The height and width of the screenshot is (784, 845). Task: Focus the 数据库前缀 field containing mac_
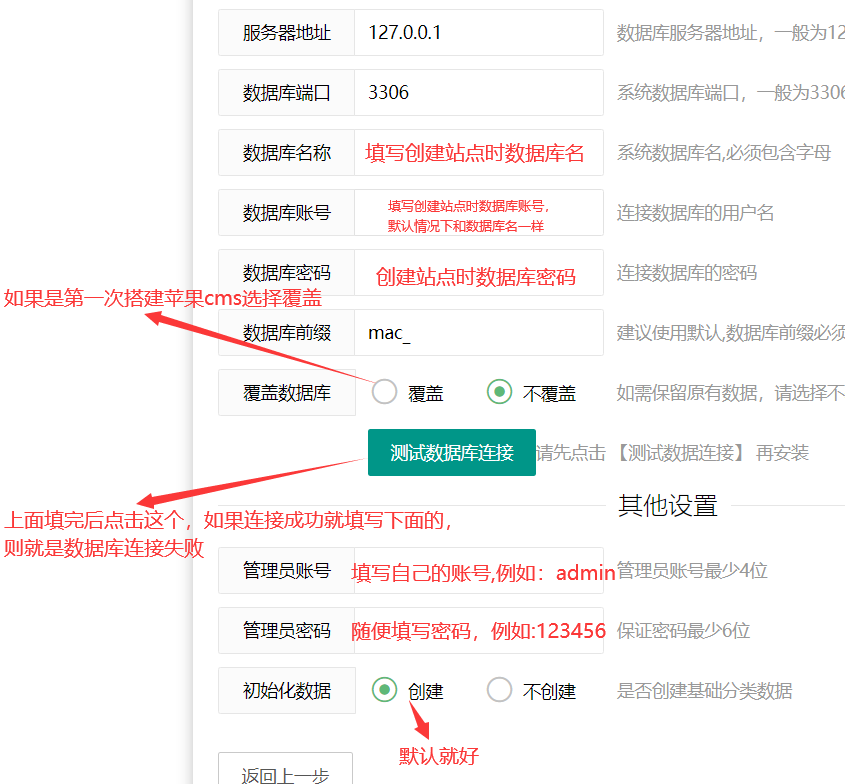coord(478,333)
